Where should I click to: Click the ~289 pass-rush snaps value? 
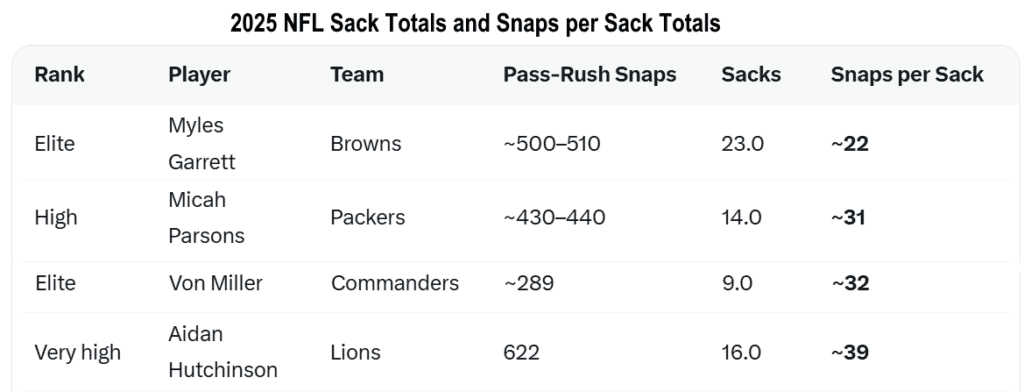[x=529, y=283]
